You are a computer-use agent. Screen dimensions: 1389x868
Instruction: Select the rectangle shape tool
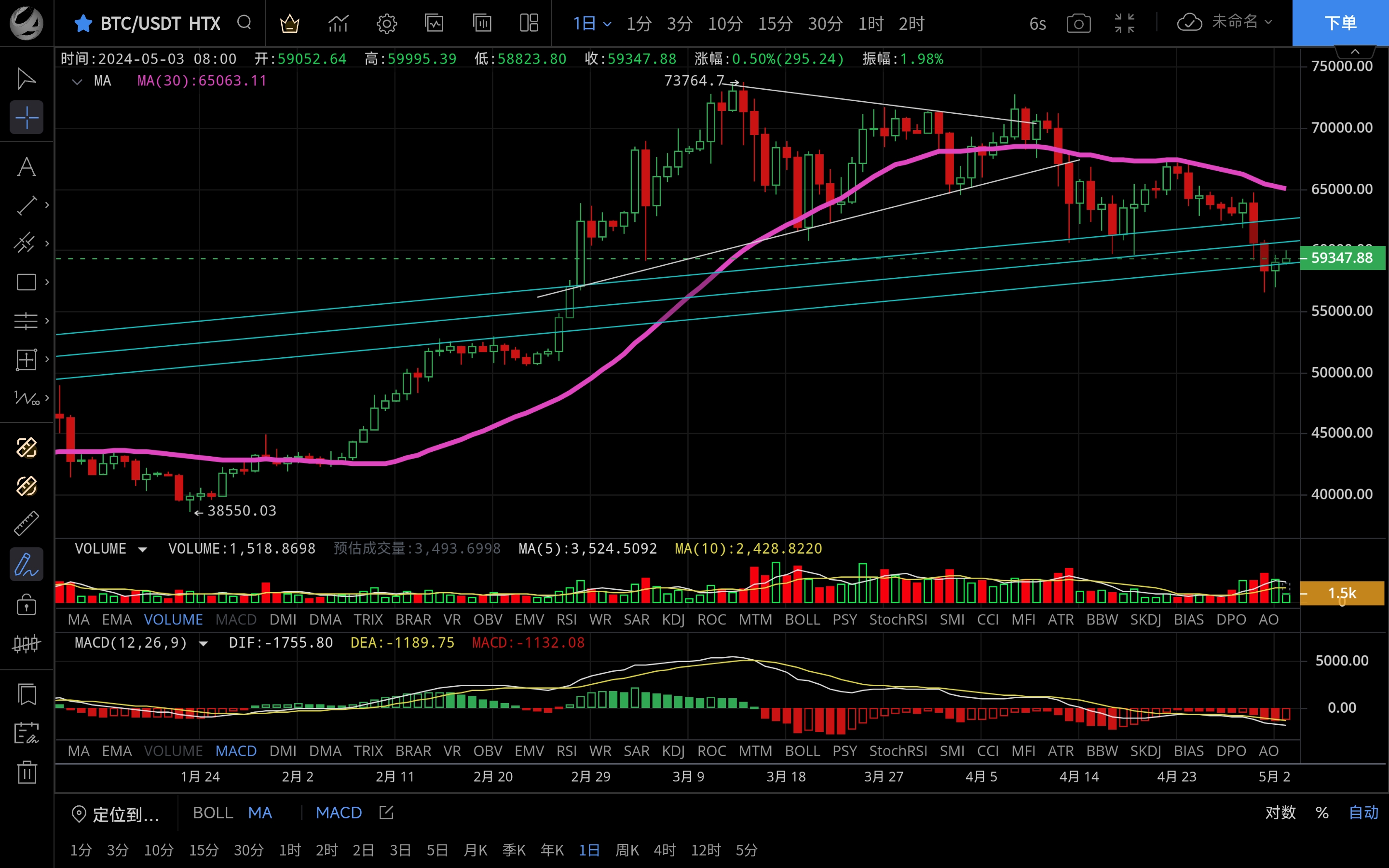(x=27, y=282)
